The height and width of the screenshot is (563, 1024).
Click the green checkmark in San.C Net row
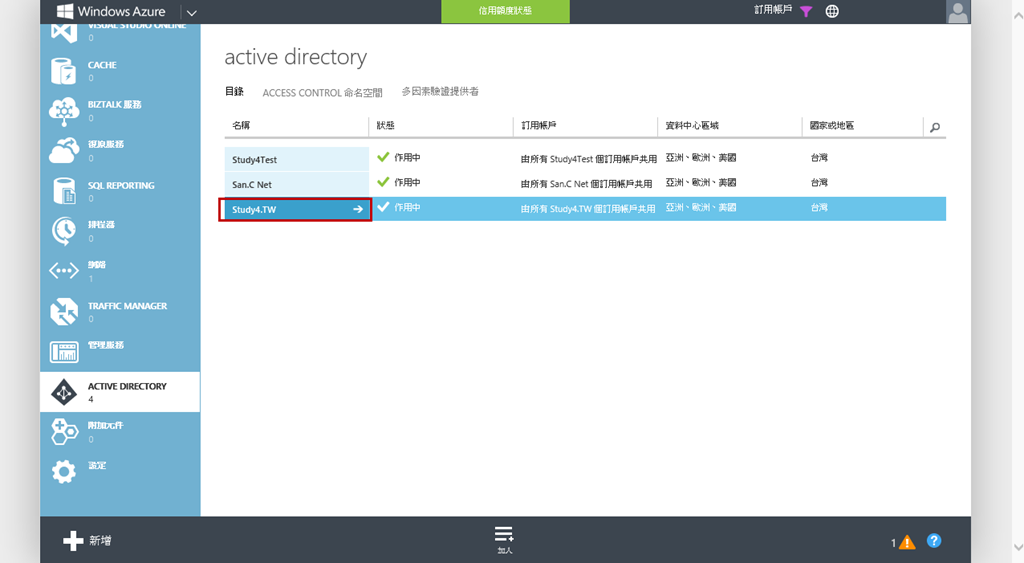tap(383, 182)
